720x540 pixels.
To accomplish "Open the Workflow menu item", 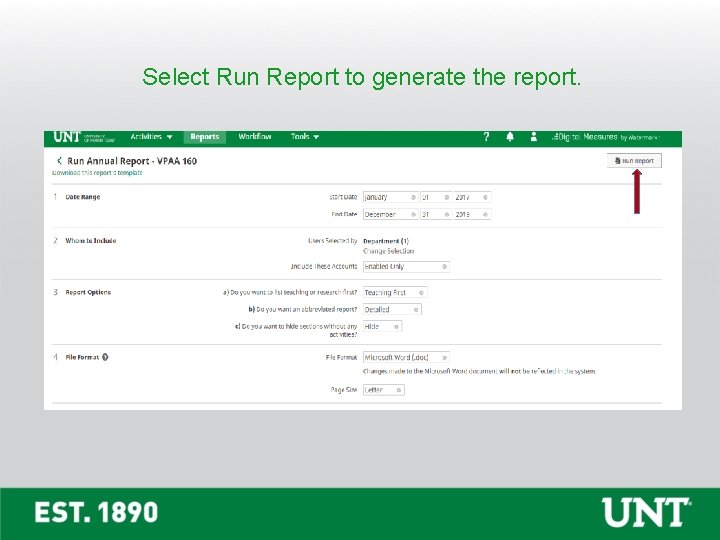I will pos(255,137).
